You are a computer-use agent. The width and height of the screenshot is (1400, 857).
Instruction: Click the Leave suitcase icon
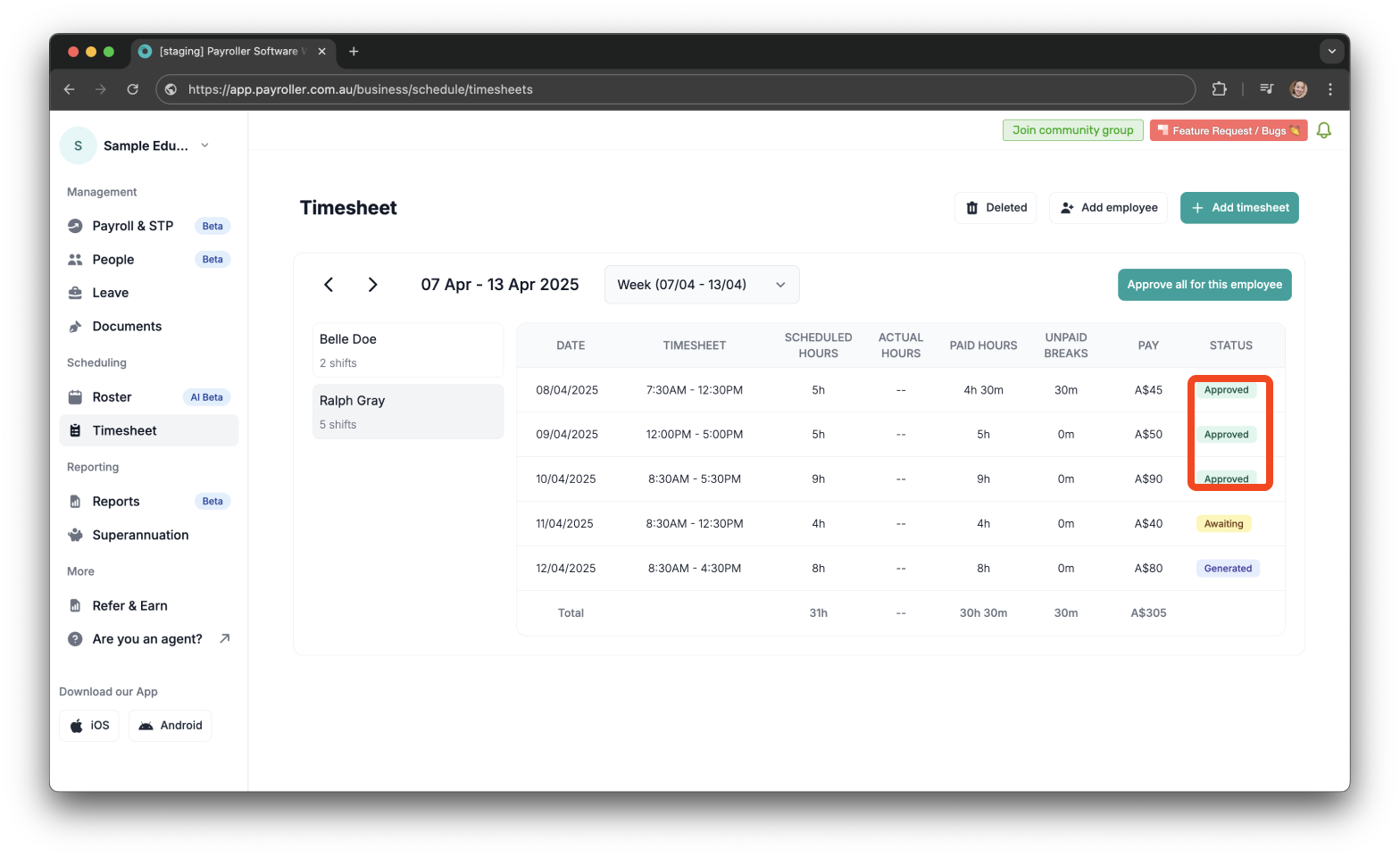click(x=75, y=293)
